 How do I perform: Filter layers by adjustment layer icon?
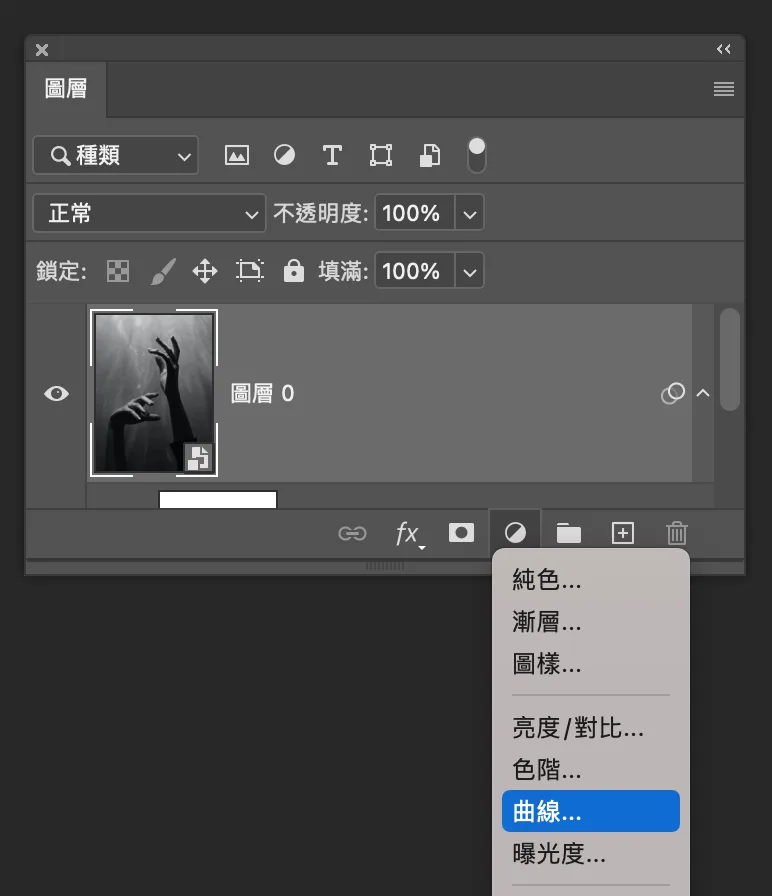(285, 155)
